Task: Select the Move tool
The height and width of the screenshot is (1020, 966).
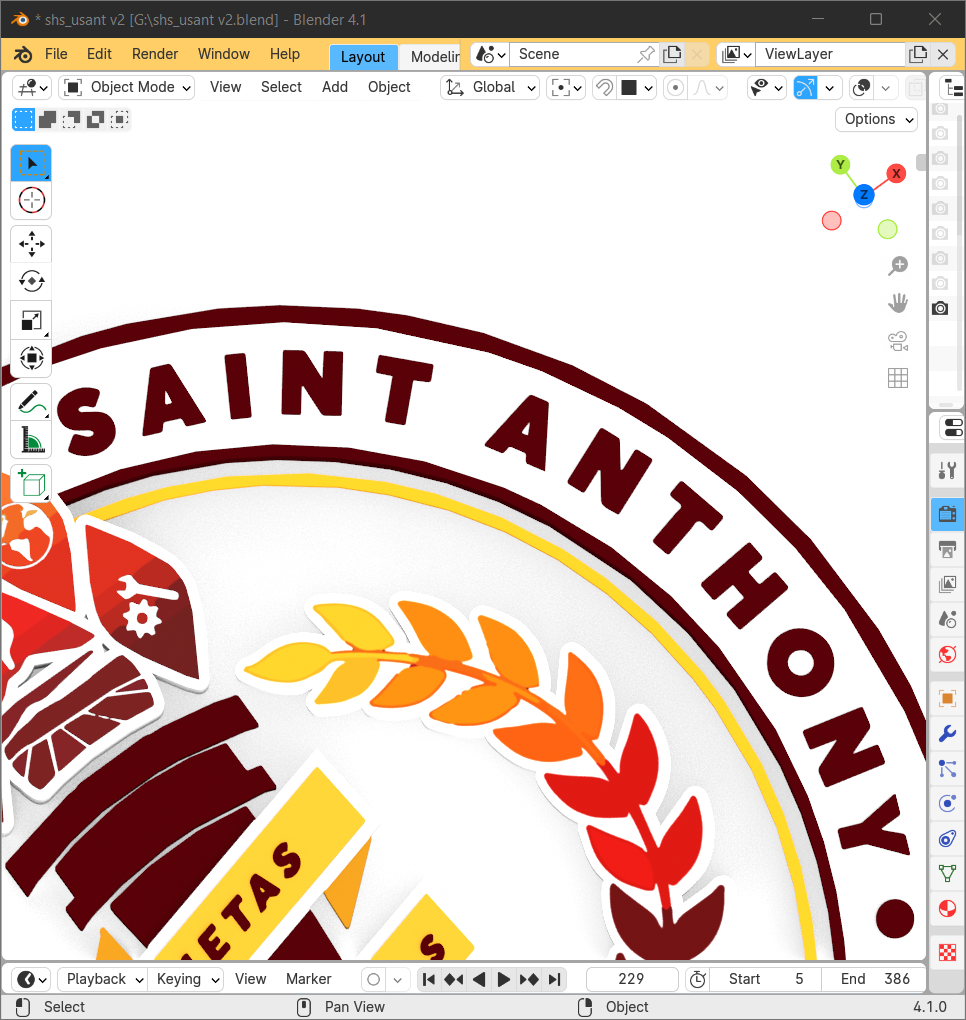Action: pyautogui.click(x=31, y=244)
